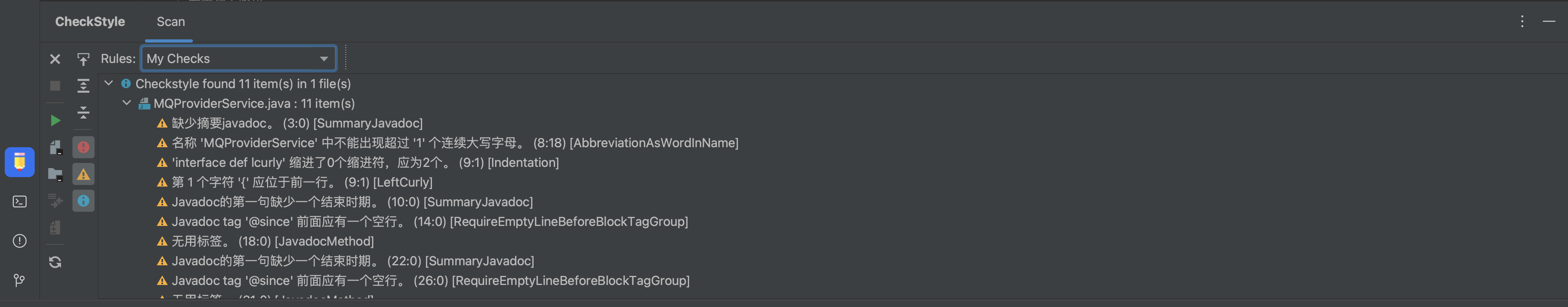Viewport: 1568px width, 307px height.
Task: Click the Expand all results icon
Action: click(x=83, y=86)
